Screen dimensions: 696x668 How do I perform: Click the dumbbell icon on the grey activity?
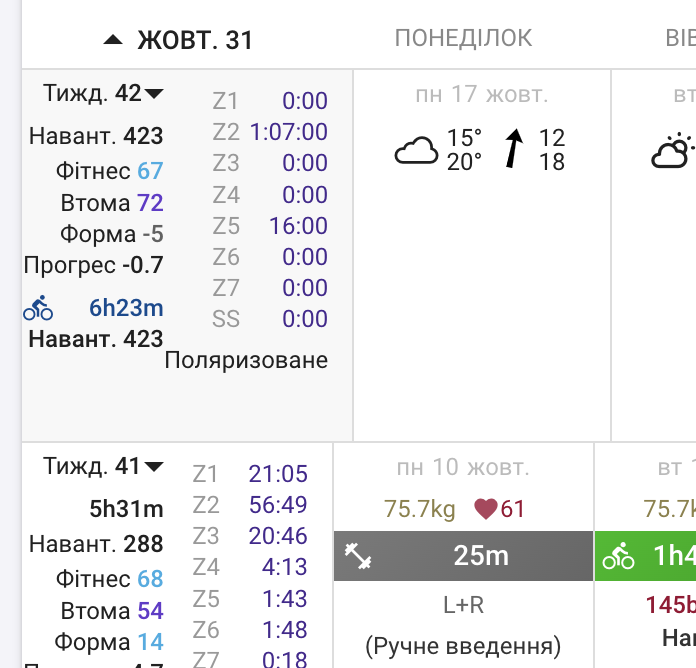coord(358,556)
